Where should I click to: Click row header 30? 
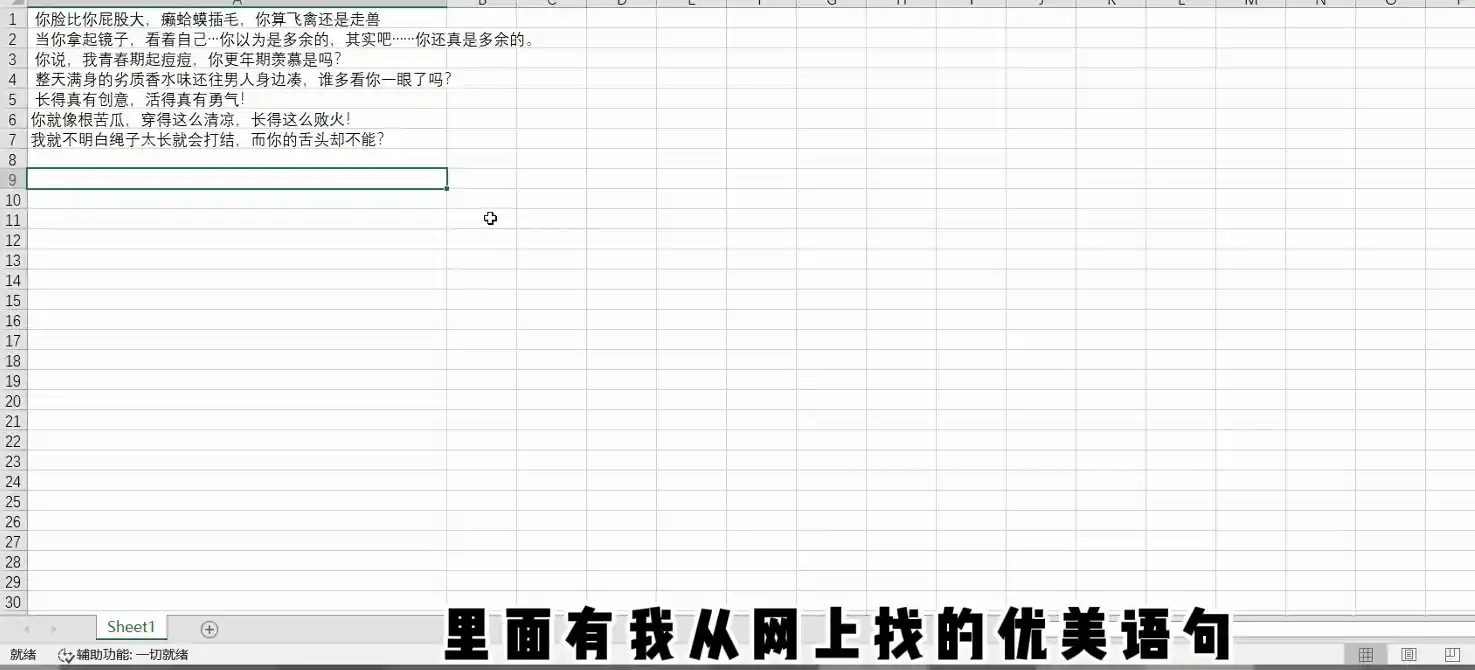(12, 602)
